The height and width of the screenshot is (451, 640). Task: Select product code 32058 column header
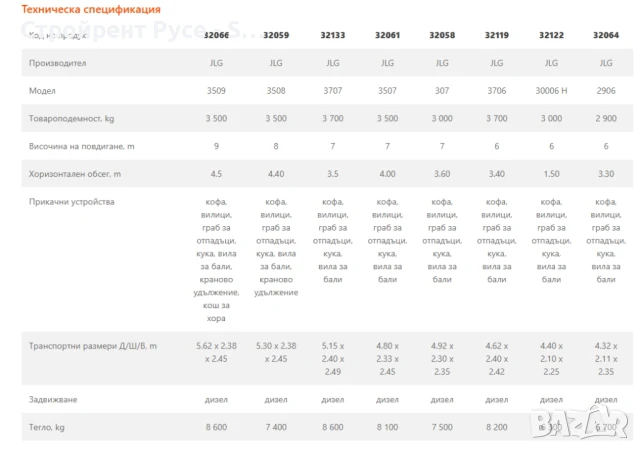pyautogui.click(x=442, y=35)
